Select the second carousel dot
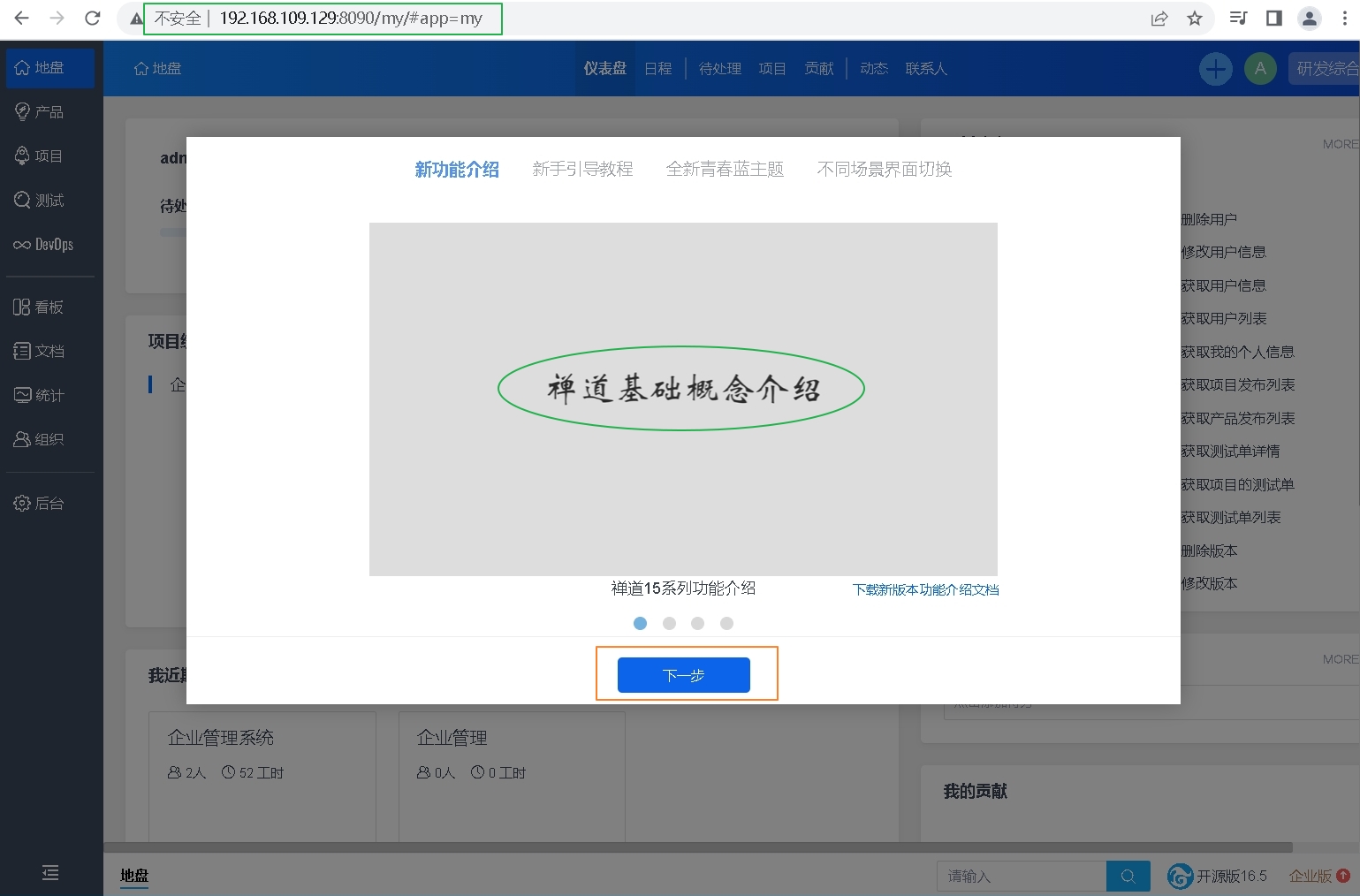The width and height of the screenshot is (1360, 896). (x=669, y=624)
